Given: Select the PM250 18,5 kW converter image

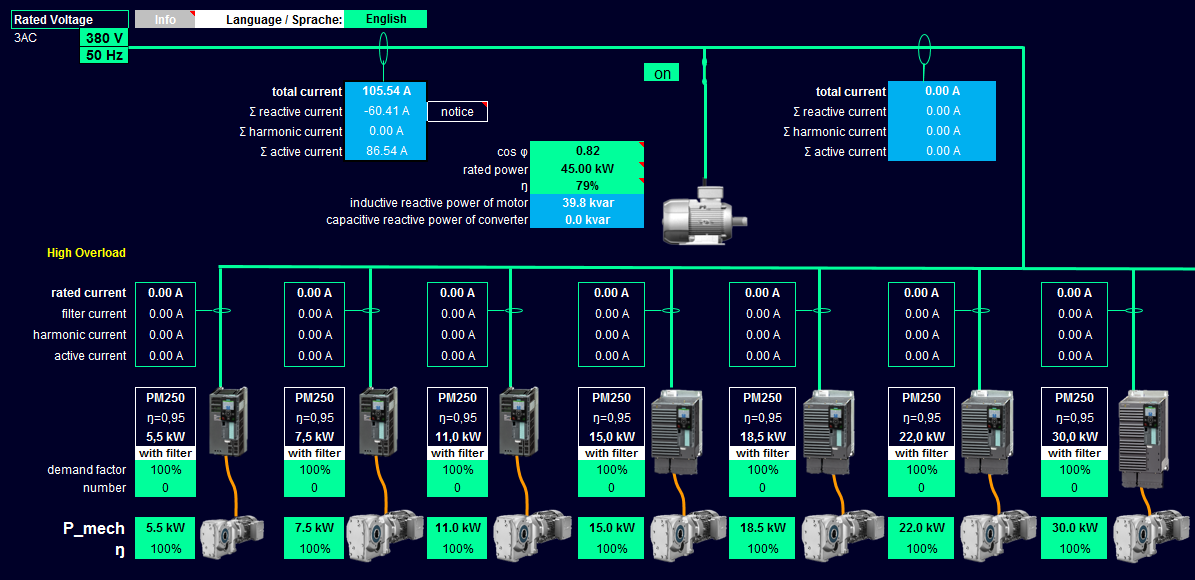Looking at the screenshot, I should click(827, 432).
